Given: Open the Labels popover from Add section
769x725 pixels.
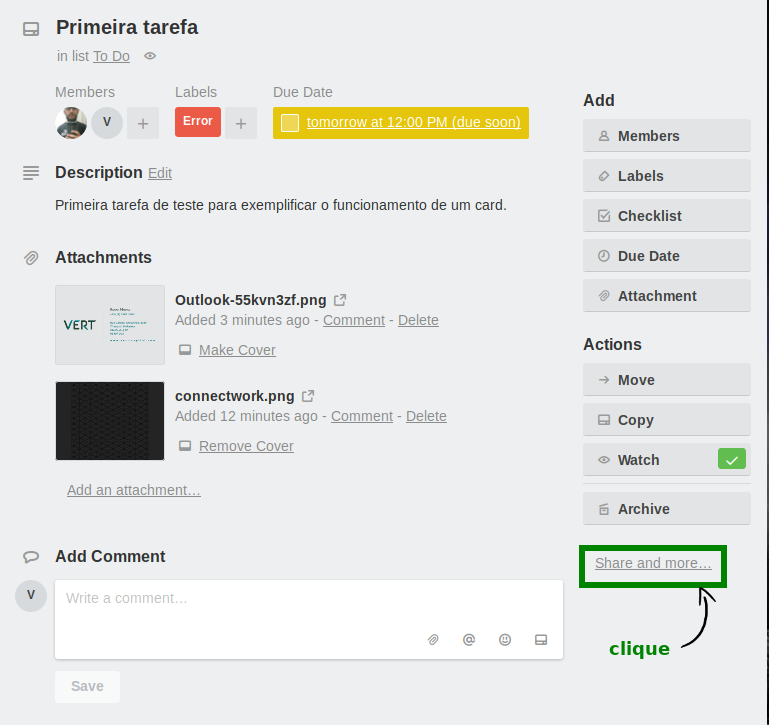Looking at the screenshot, I should [666, 176].
